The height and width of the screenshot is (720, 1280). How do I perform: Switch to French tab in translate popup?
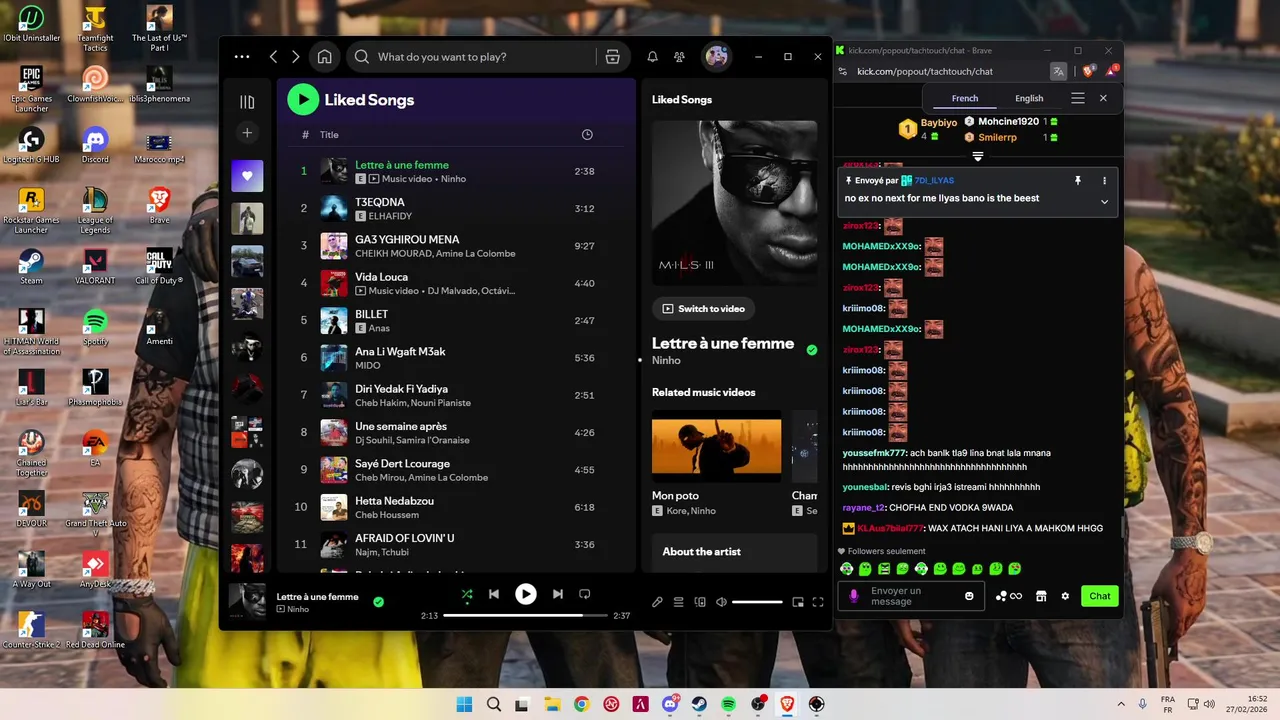point(965,98)
